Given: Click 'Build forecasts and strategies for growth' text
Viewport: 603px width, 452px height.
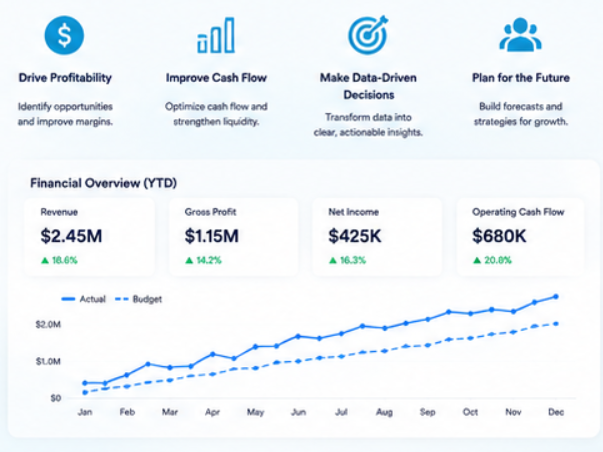Looking at the screenshot, I should (521, 114).
